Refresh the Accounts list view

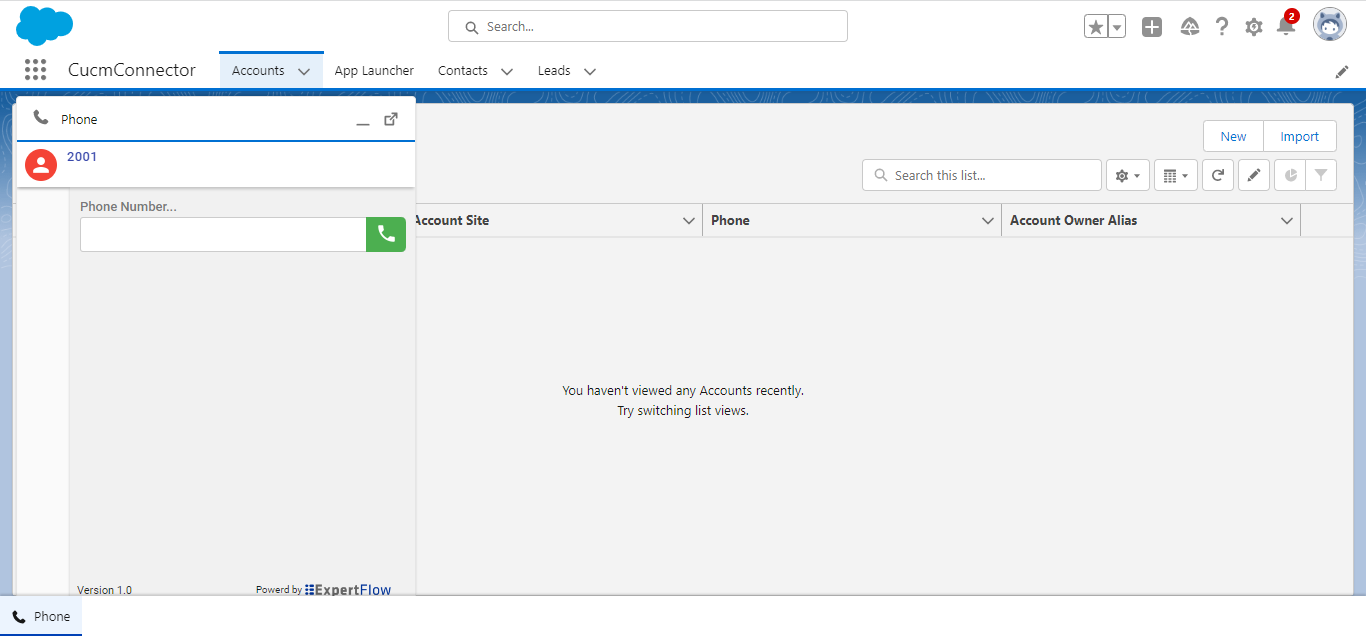1217,174
